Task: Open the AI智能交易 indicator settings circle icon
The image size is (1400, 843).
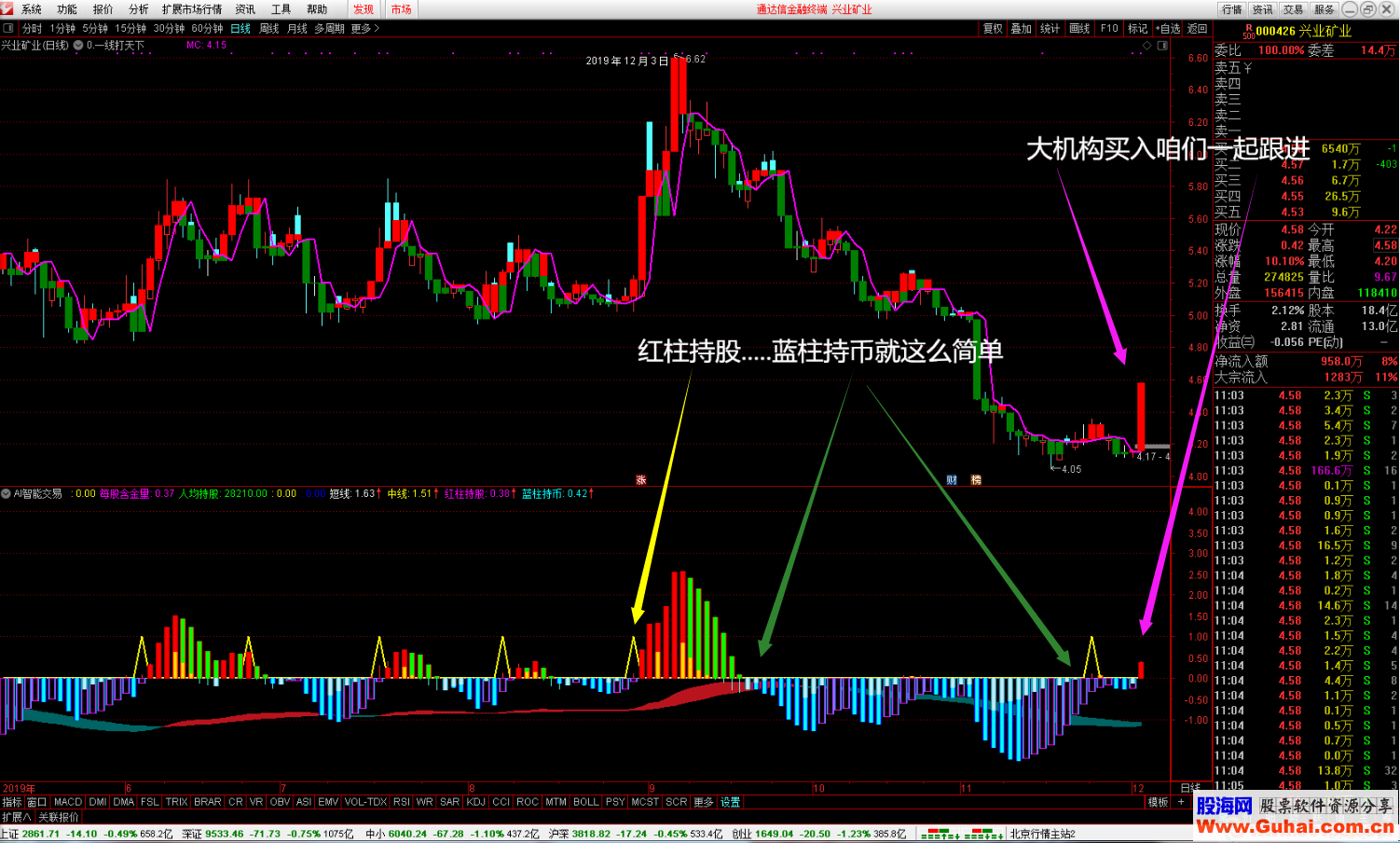Action: coord(7,493)
